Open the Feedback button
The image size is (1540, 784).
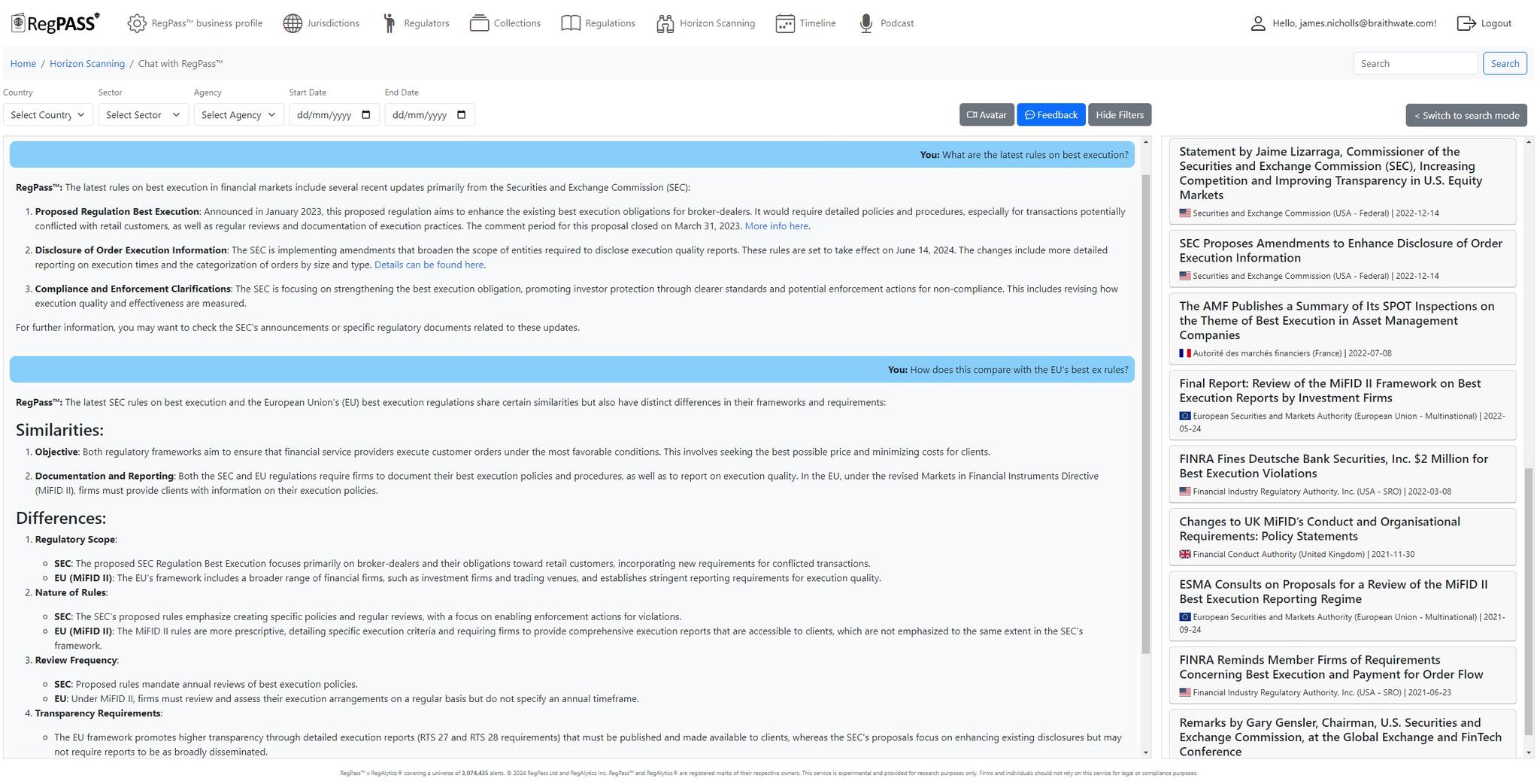click(1050, 115)
